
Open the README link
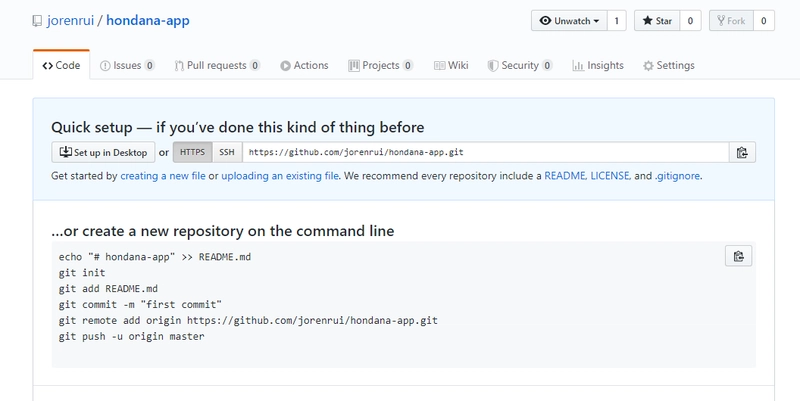point(565,176)
